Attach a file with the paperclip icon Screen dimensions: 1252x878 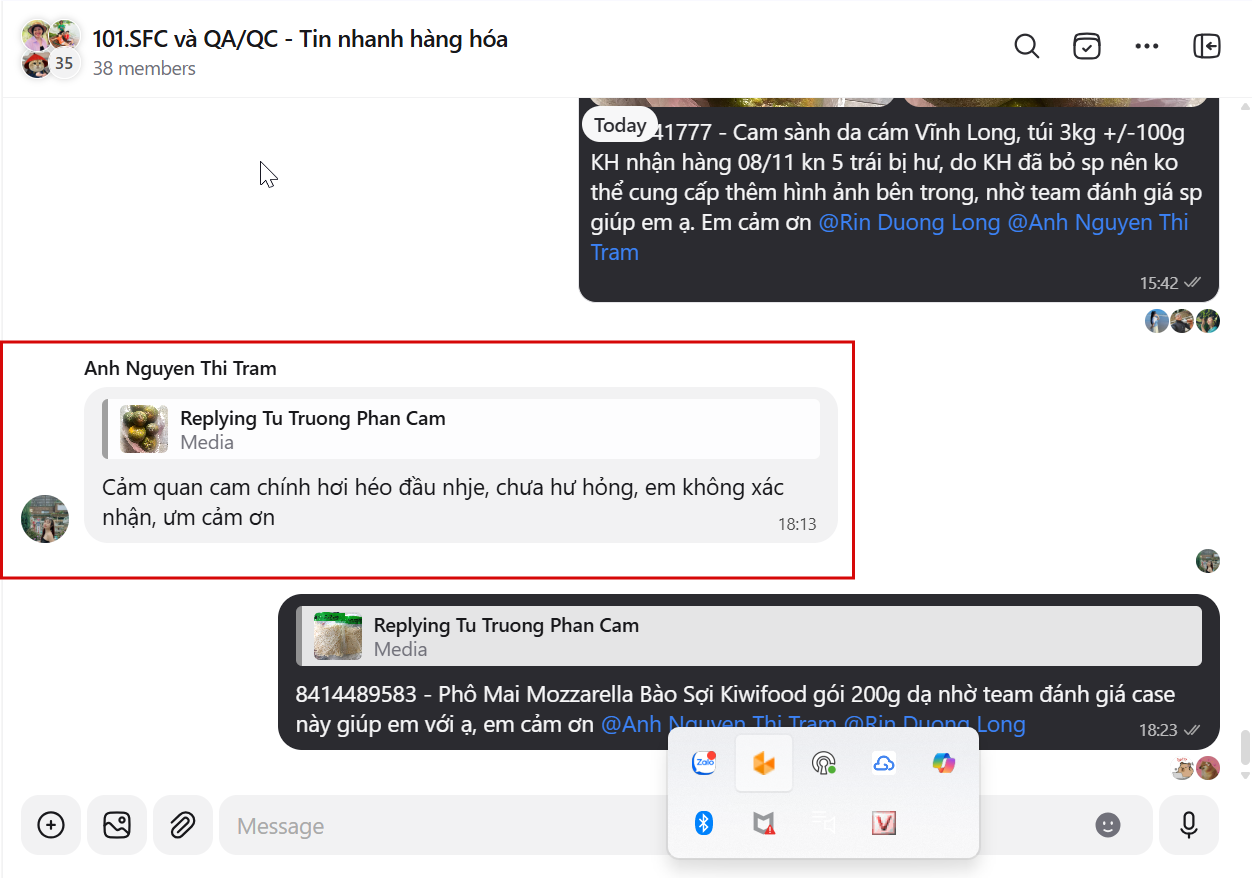click(182, 825)
